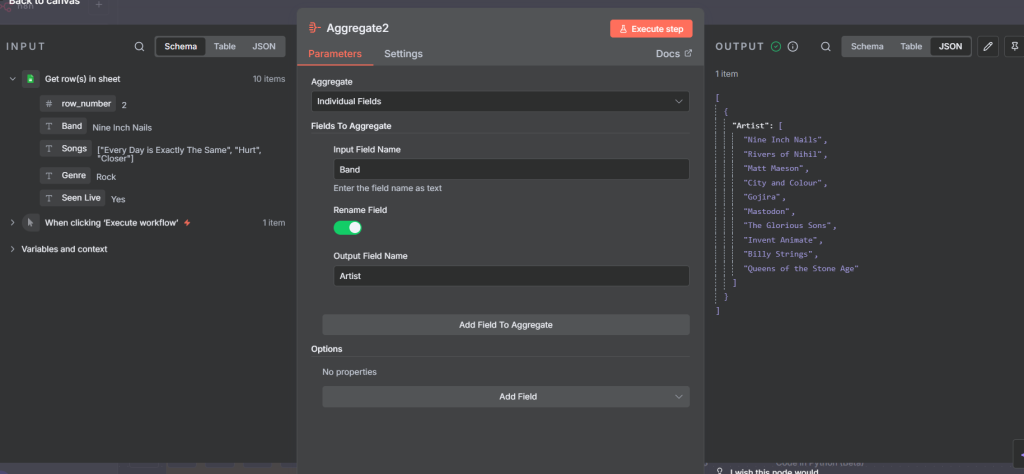The image size is (1024, 474).
Task: Open the Docs link
Action: (x=672, y=54)
